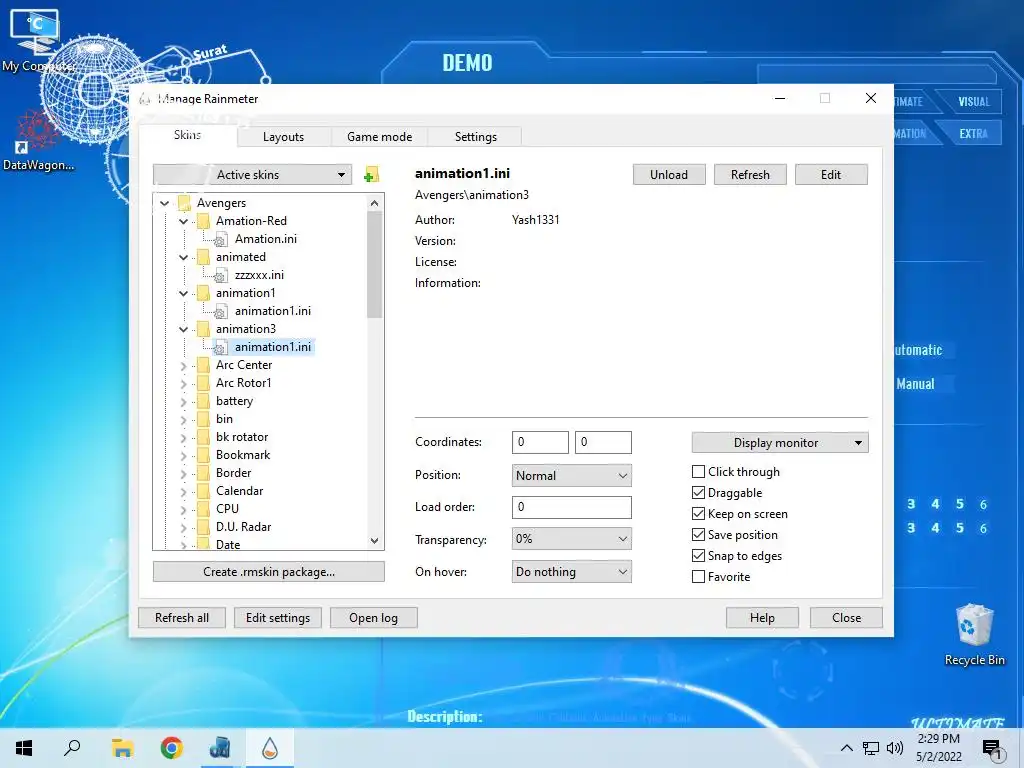Click the battery folder icon
1024x768 pixels.
203,401
